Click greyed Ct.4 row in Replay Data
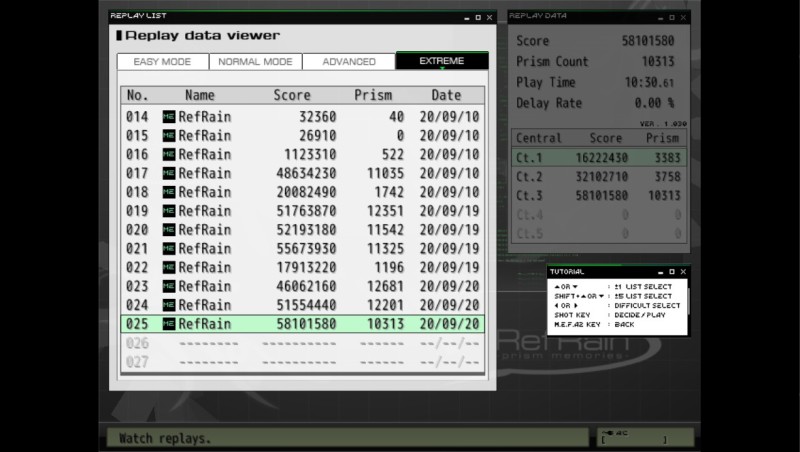This screenshot has width=800, height=452. coord(599,215)
